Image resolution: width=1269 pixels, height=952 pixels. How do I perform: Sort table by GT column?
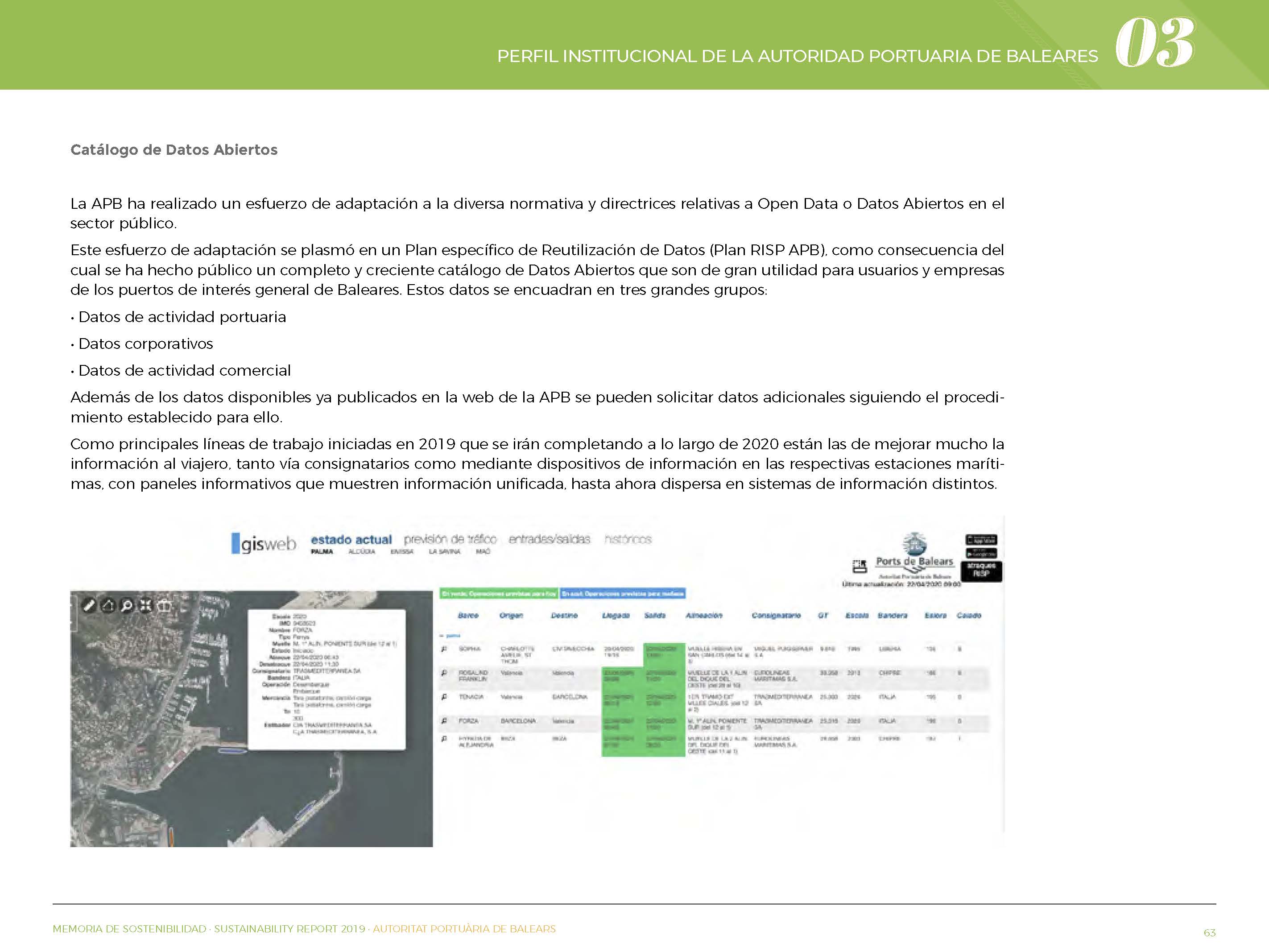823,615
